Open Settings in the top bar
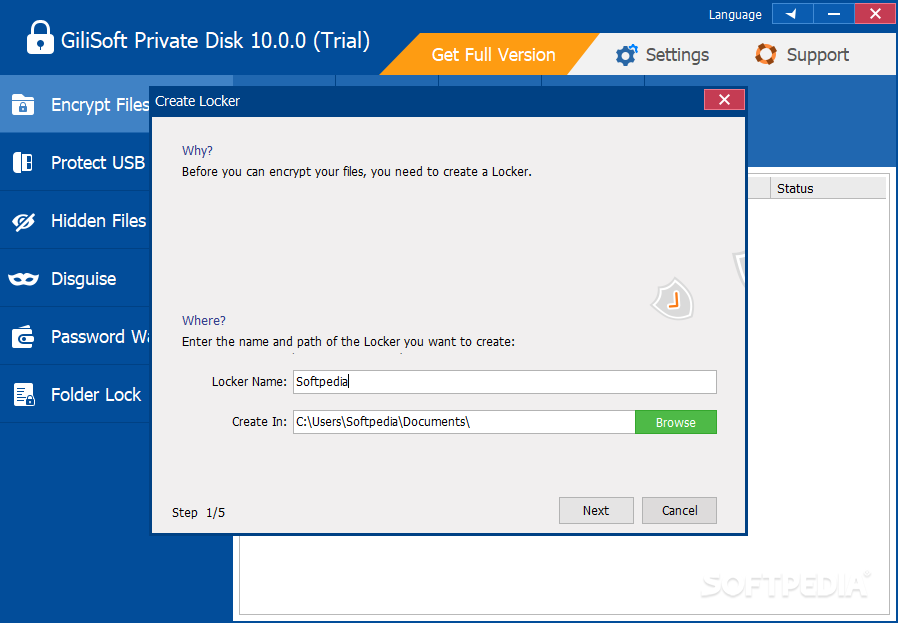 663,54
